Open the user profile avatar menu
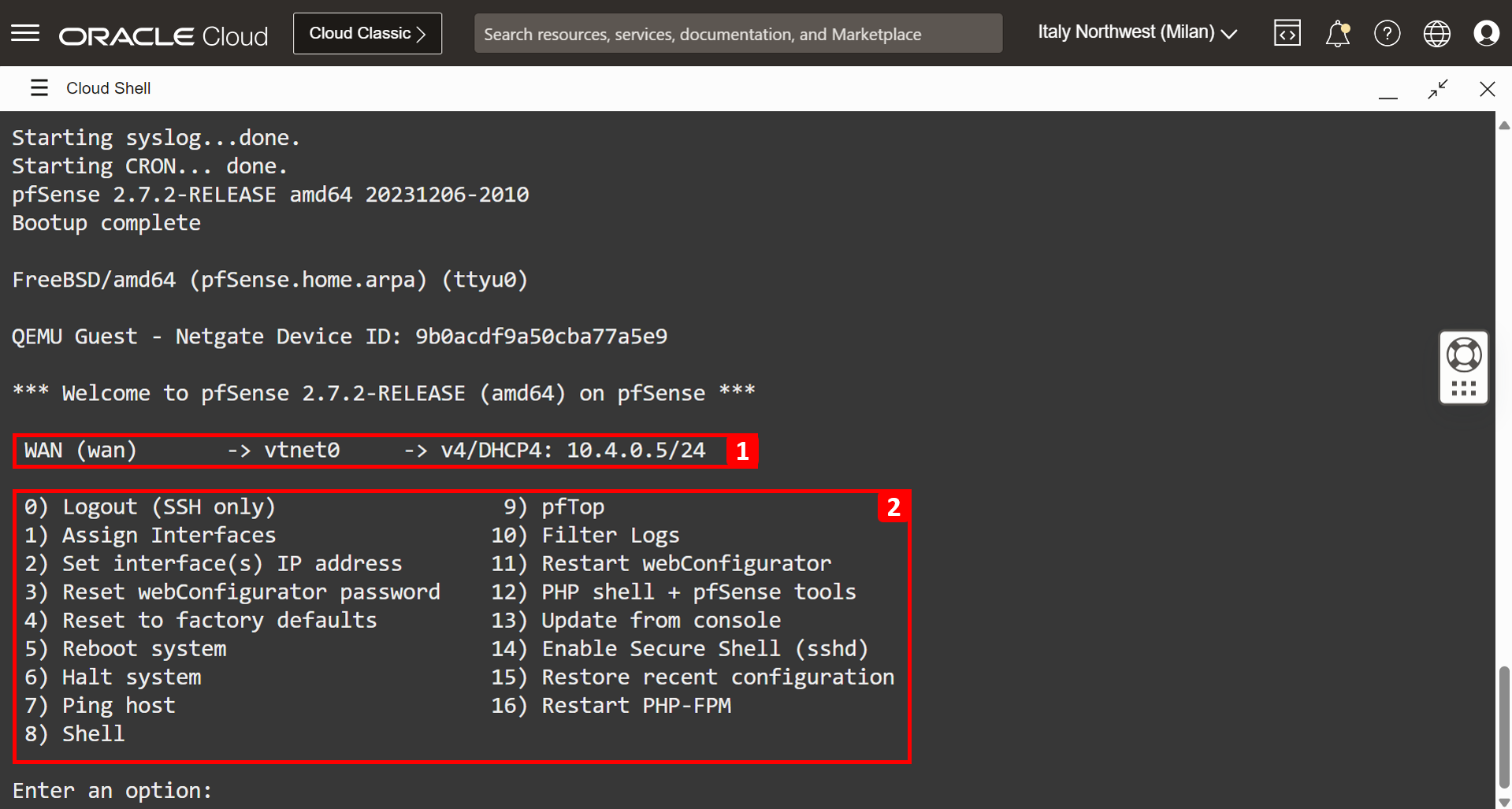Image resolution: width=1512 pixels, height=809 pixels. pos(1487,33)
